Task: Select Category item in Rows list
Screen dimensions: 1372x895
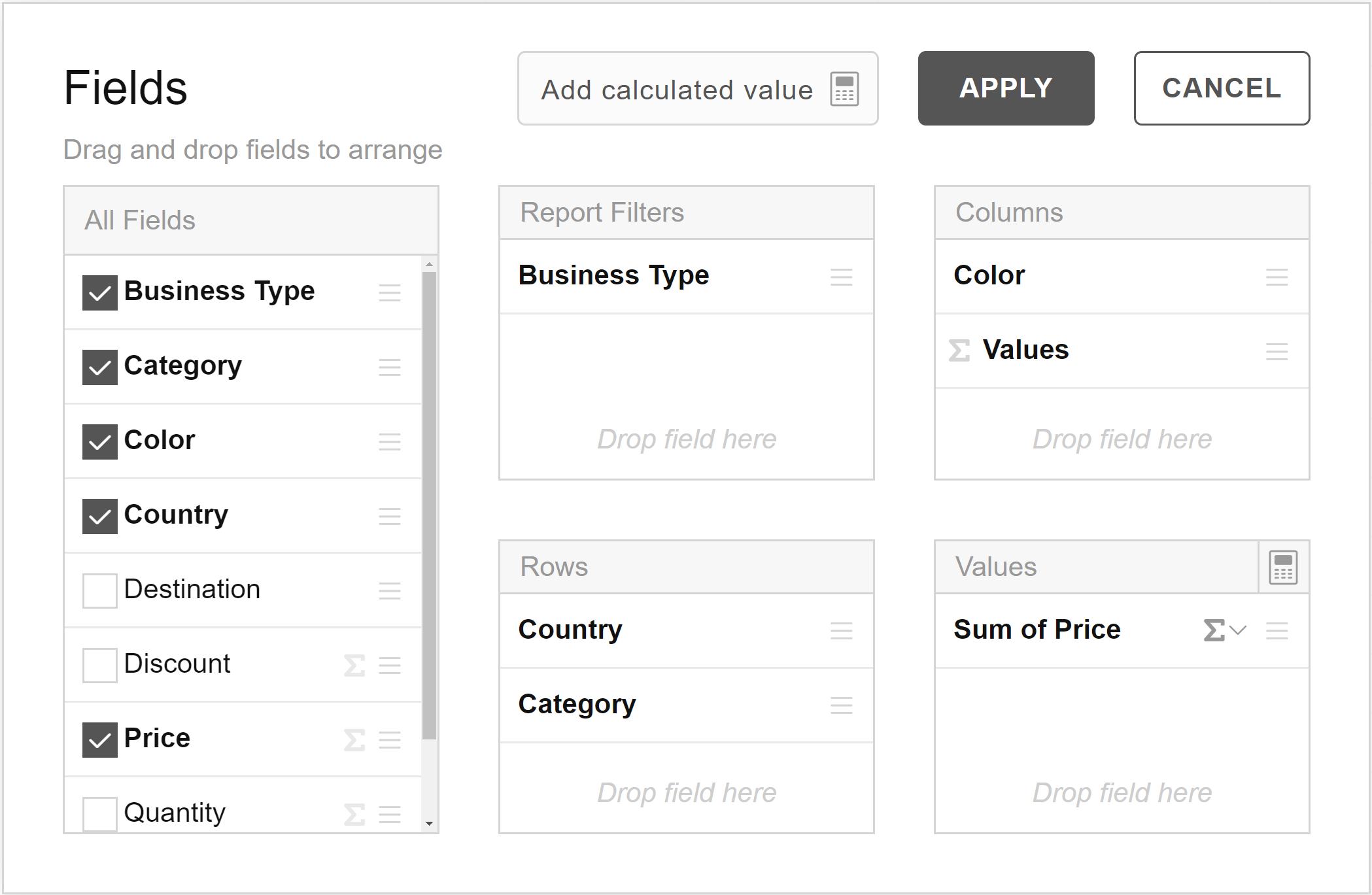Action: (x=577, y=705)
